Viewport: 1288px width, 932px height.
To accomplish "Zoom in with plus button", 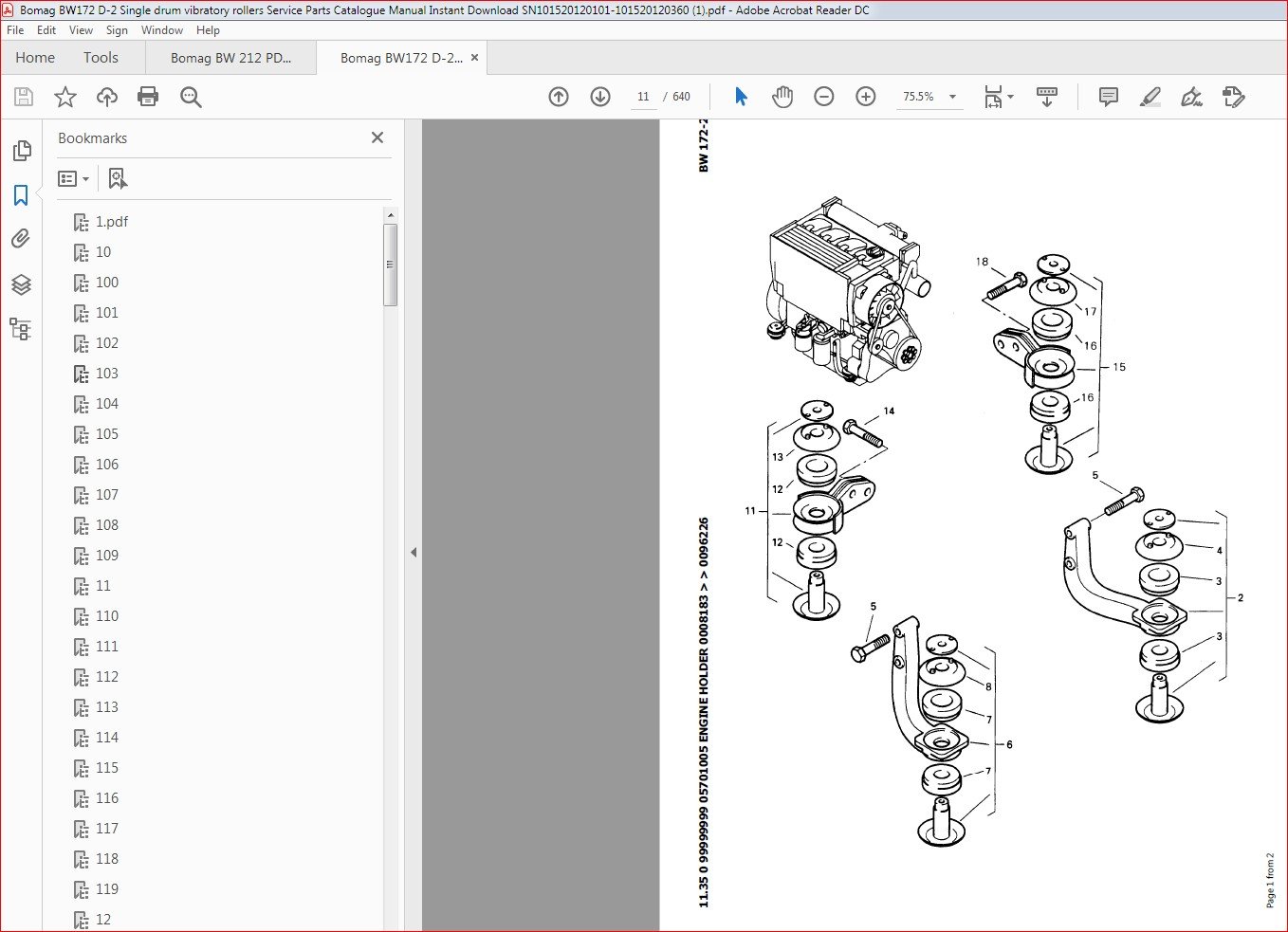I will 866,97.
